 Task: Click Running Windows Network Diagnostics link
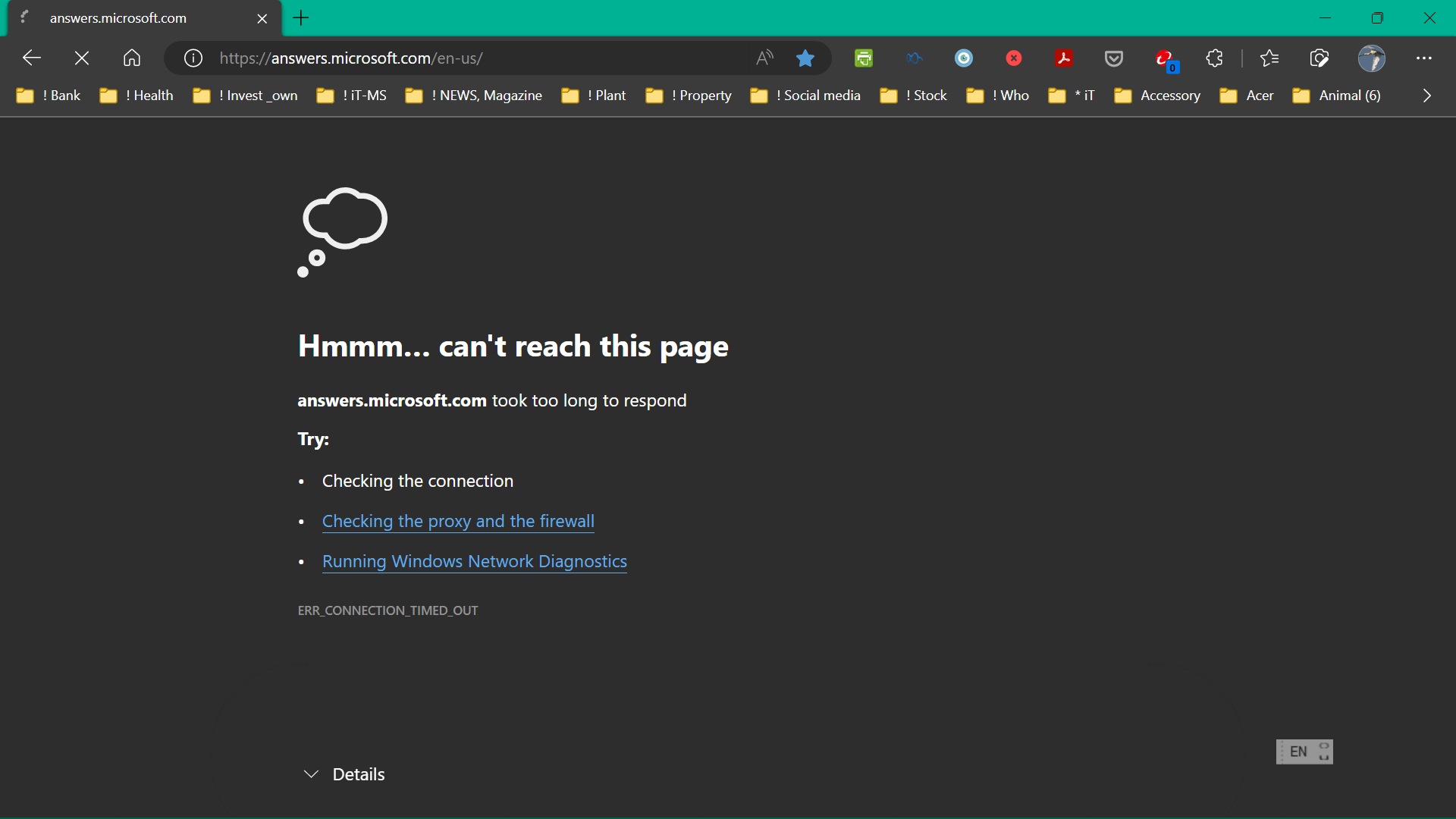tap(474, 561)
